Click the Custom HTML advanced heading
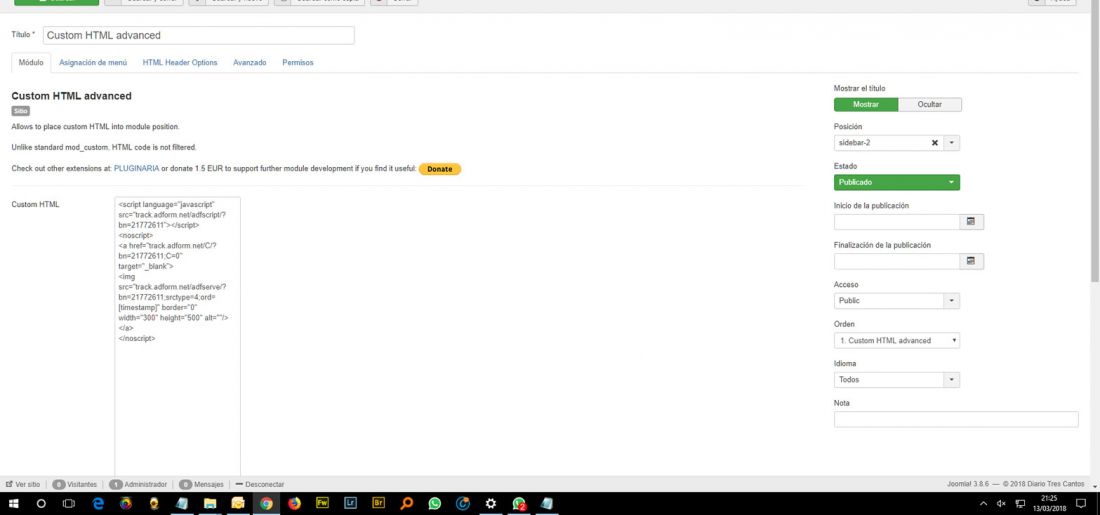The image size is (1100, 515). pos(72,95)
